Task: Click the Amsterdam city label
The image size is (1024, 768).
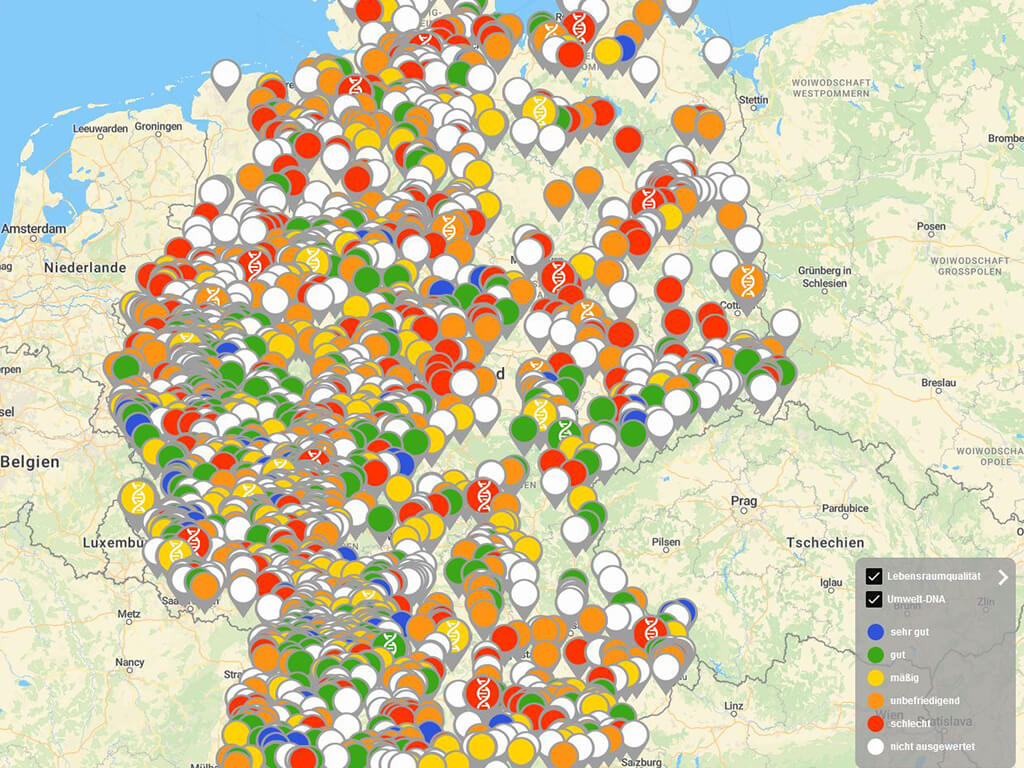Action: (34, 229)
